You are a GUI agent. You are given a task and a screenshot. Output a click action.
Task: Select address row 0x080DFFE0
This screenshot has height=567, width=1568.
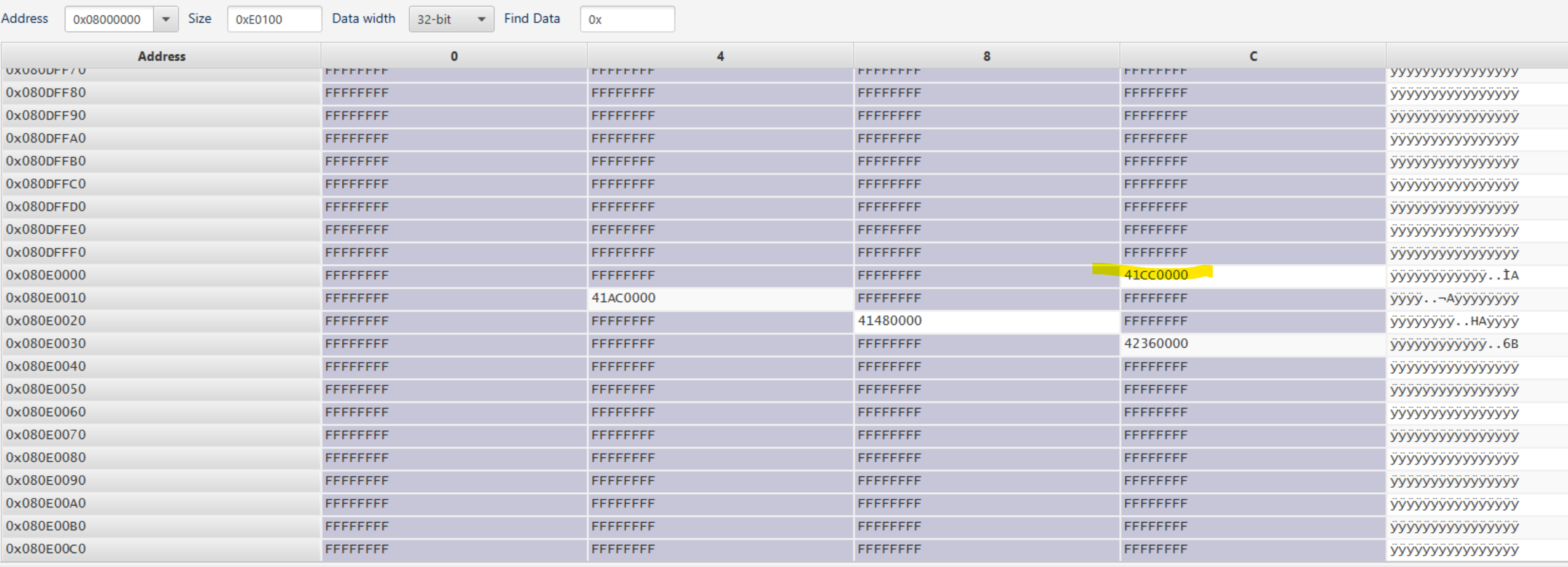161,229
